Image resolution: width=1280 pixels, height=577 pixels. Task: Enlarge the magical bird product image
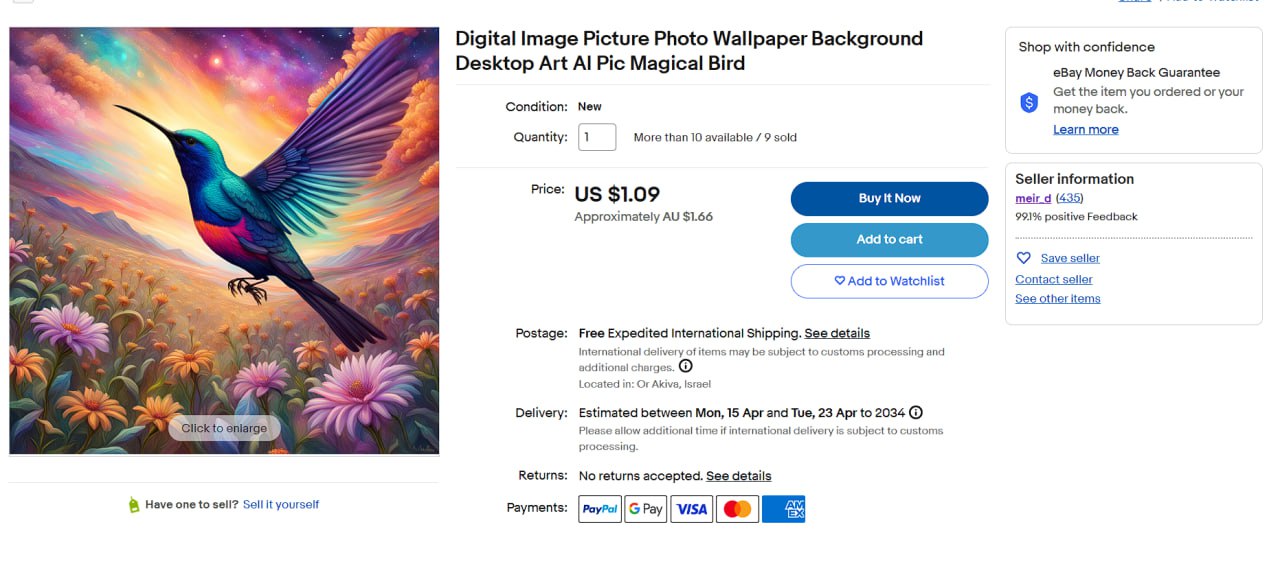pyautogui.click(x=224, y=240)
